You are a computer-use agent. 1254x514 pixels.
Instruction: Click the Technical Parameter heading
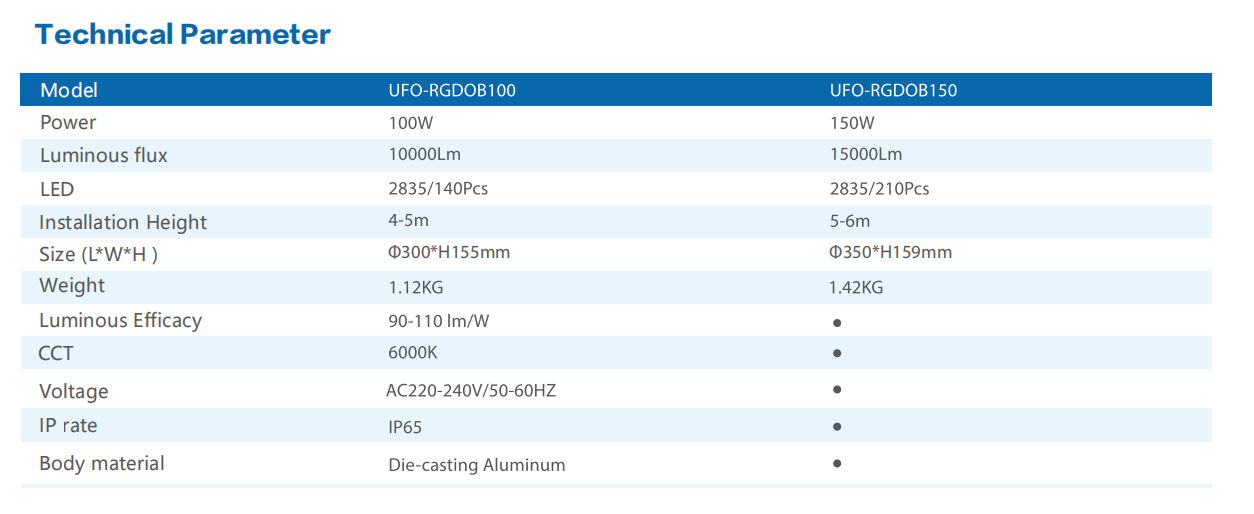(183, 35)
